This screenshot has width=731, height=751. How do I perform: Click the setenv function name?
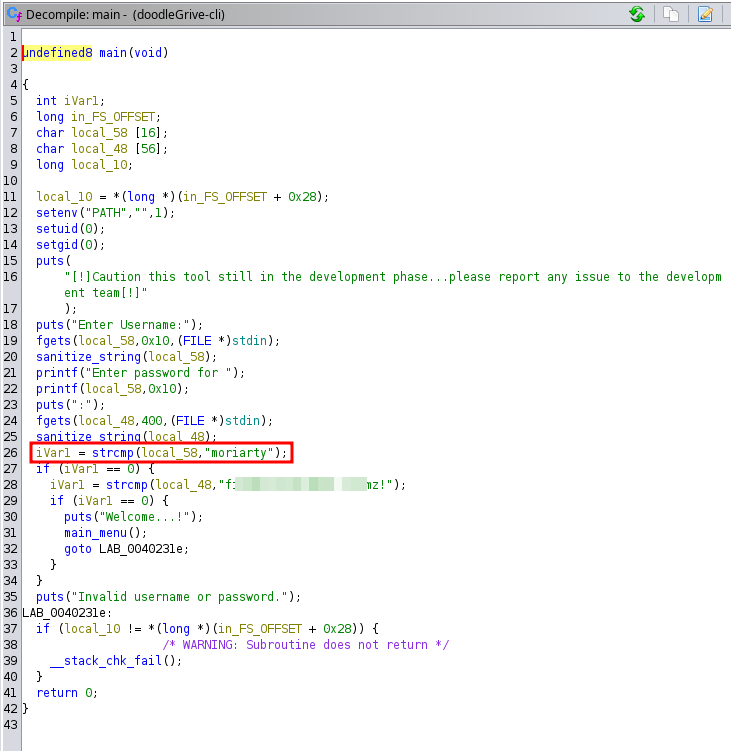pyautogui.click(x=57, y=213)
